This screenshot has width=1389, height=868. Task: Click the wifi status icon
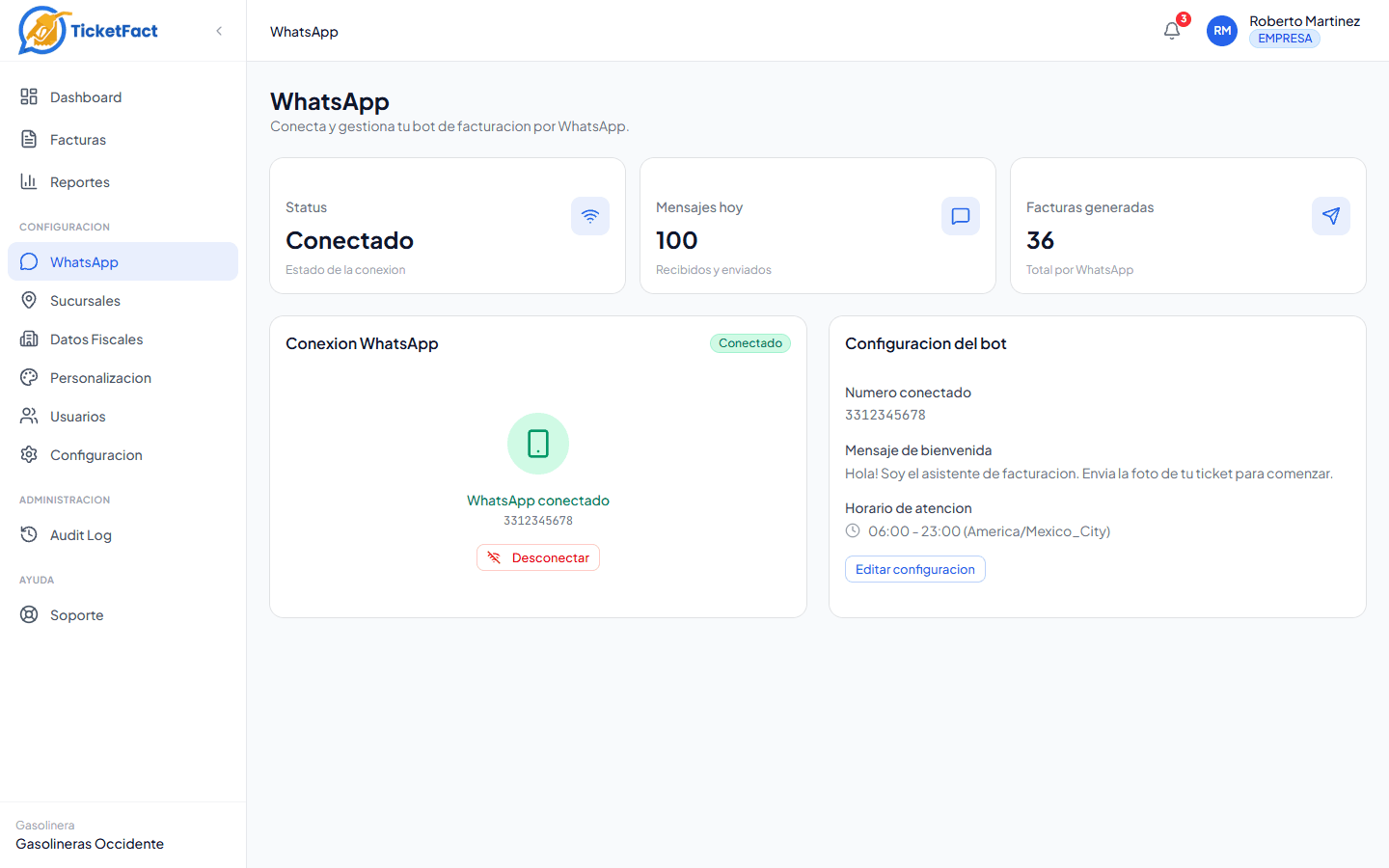coord(590,216)
